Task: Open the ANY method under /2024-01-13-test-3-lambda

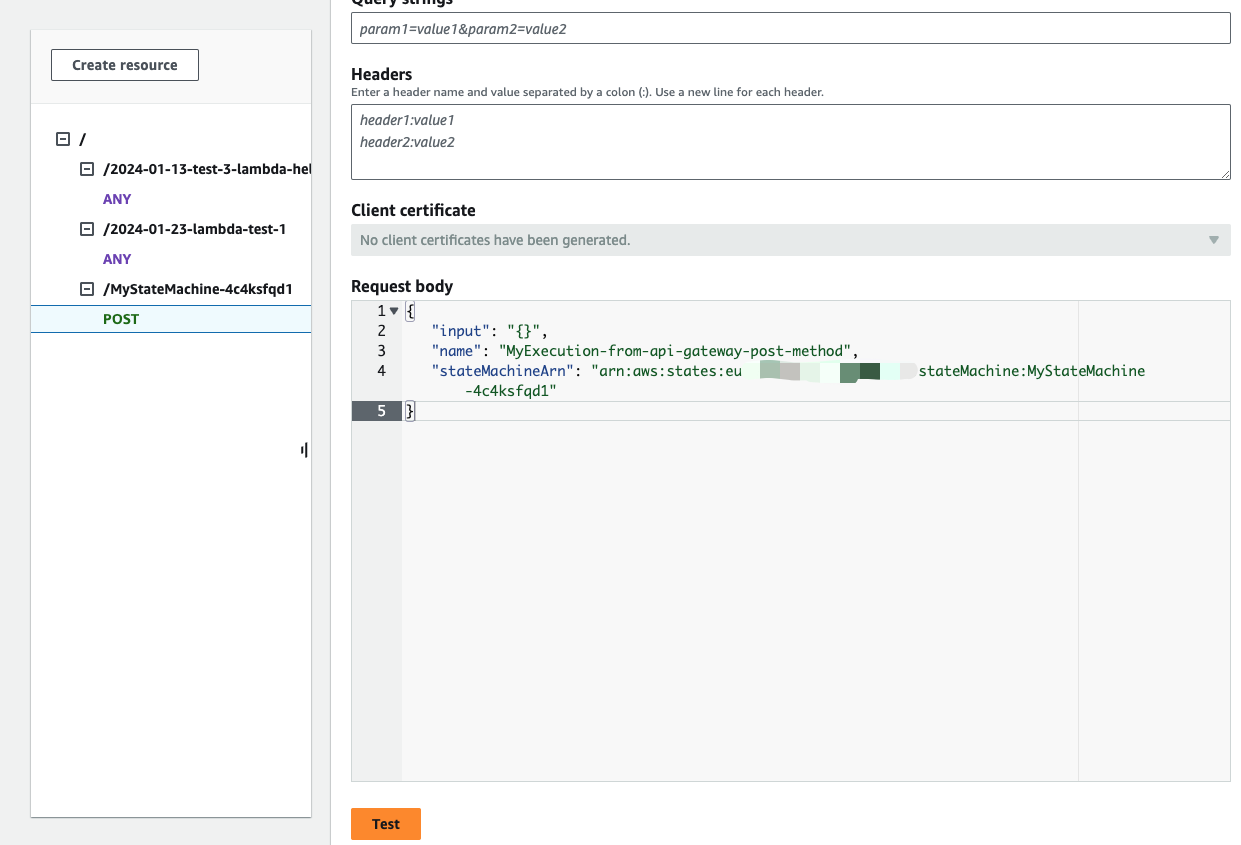Action: pyautogui.click(x=117, y=199)
